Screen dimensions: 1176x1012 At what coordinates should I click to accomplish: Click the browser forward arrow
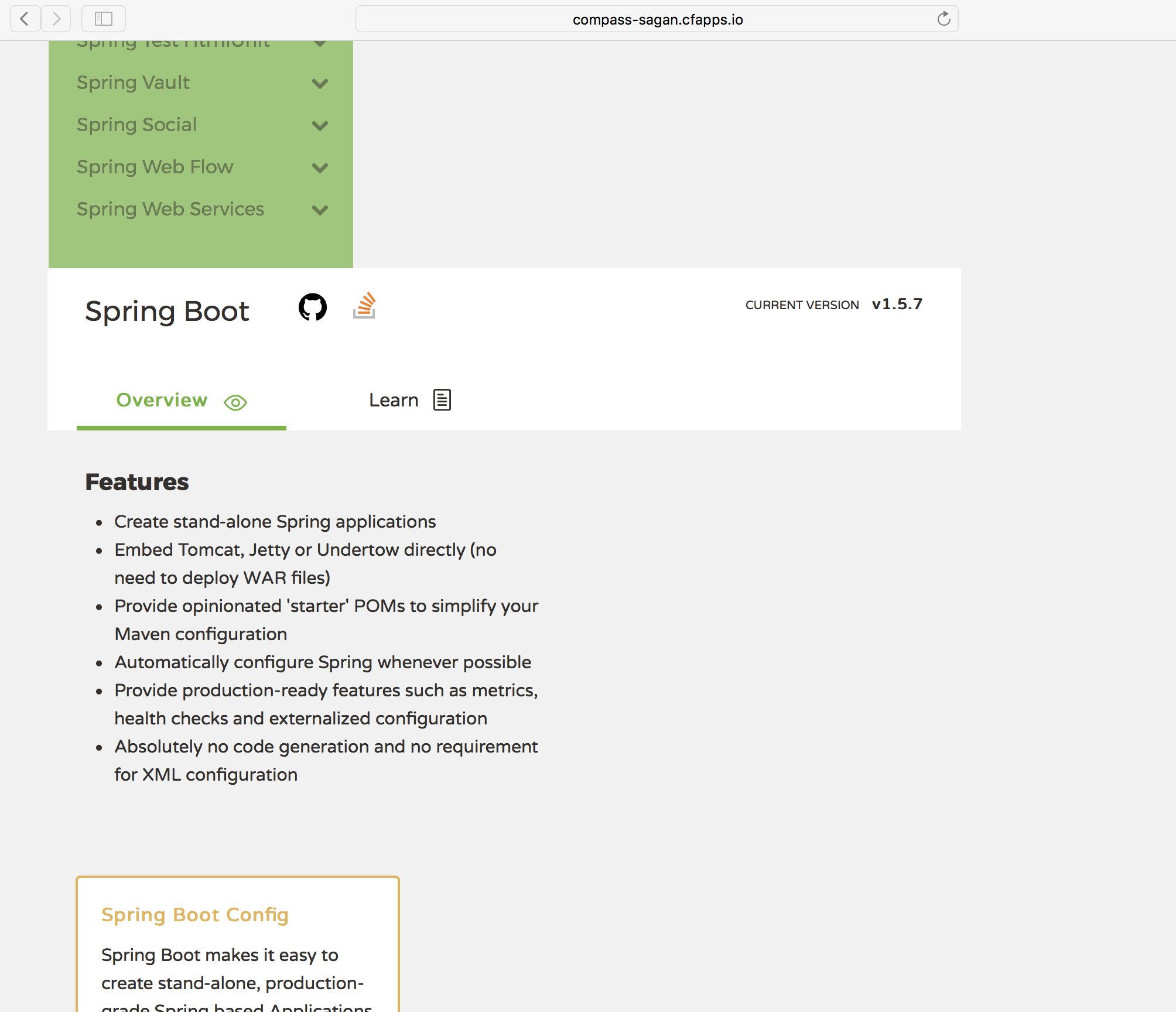[56, 18]
